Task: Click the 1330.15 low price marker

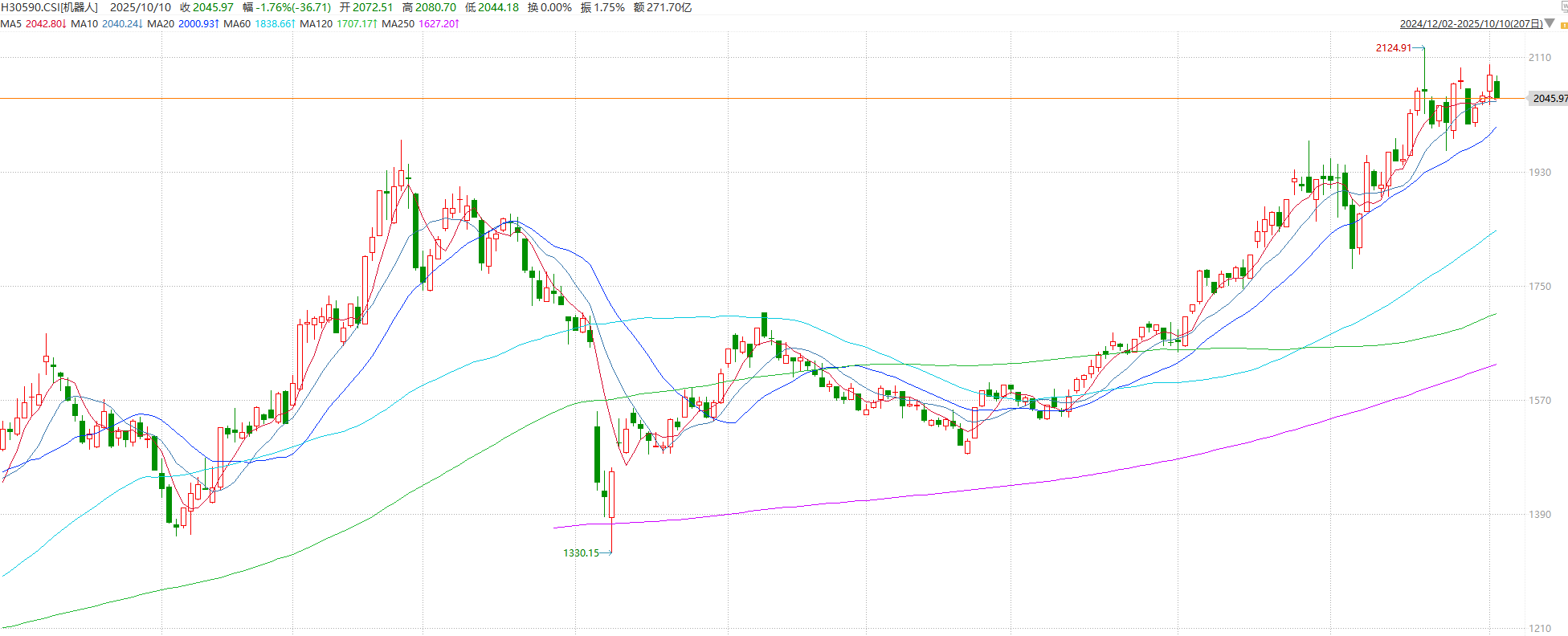Action: coord(581,553)
